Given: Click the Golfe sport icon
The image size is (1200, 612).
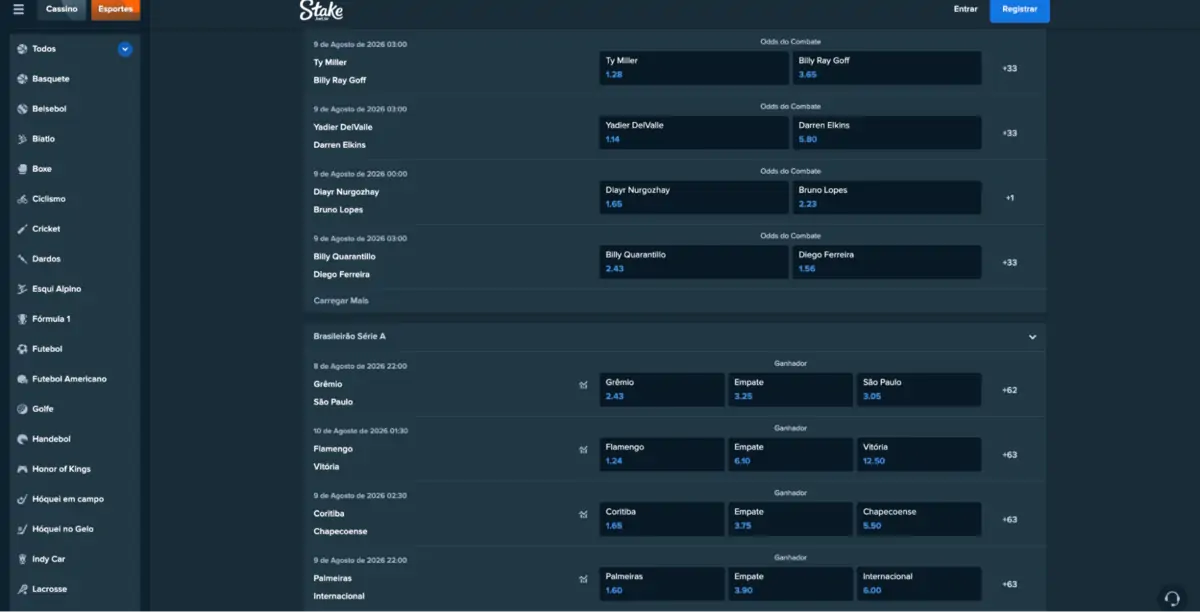Looking at the screenshot, I should (22, 409).
